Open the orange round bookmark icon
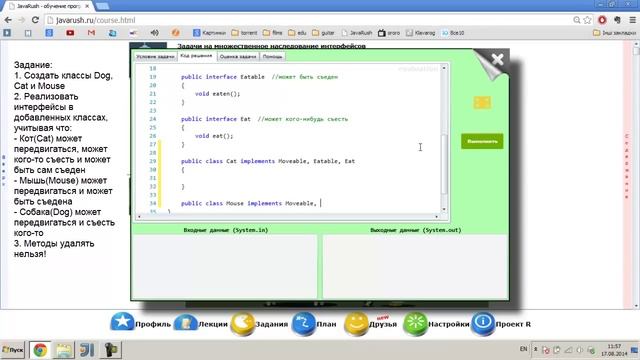This screenshot has width=640, height=360. pos(176,33)
